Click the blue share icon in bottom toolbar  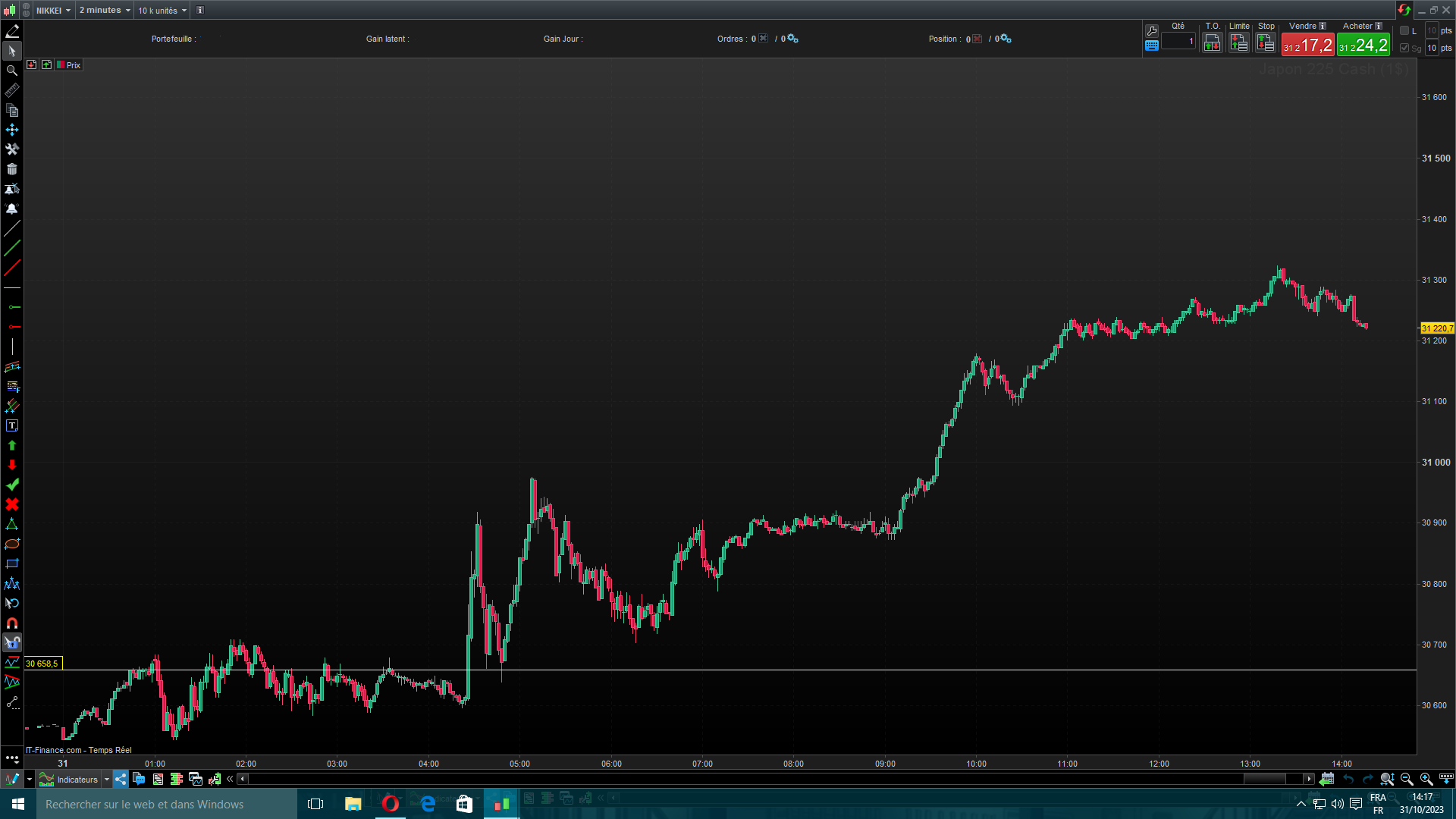click(121, 779)
